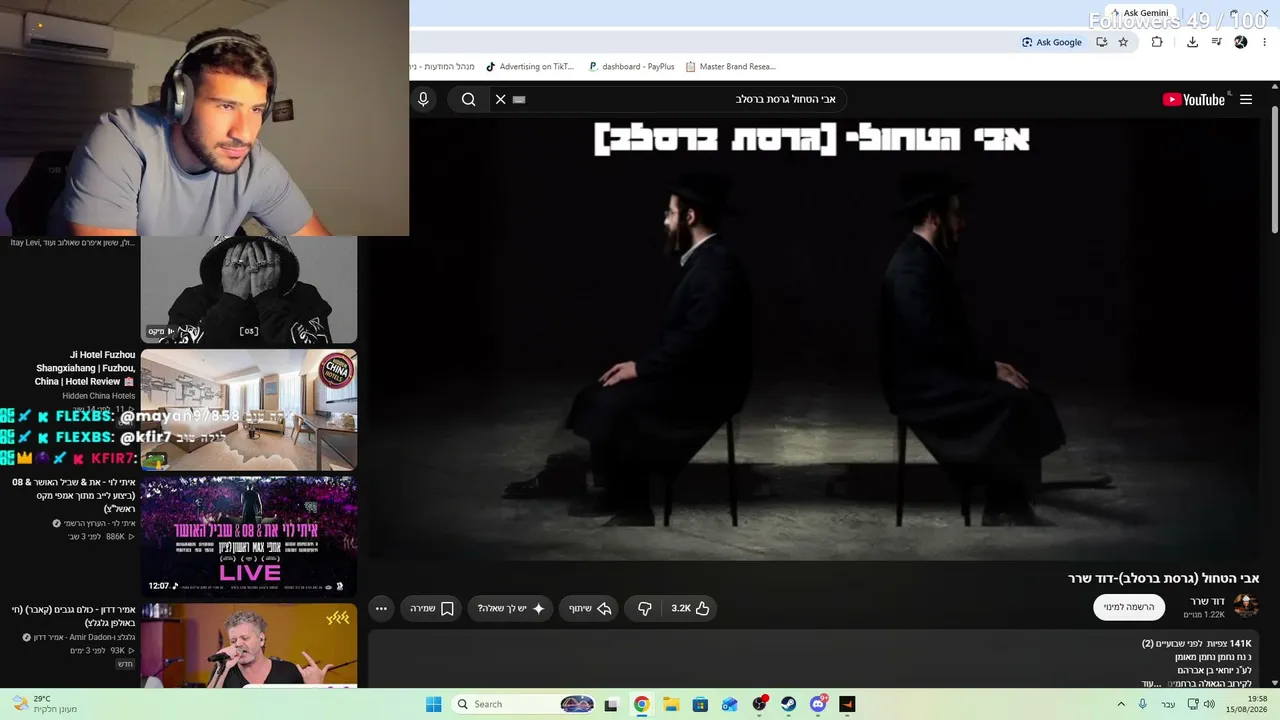Go to YouTube home via logo

click(x=1193, y=99)
